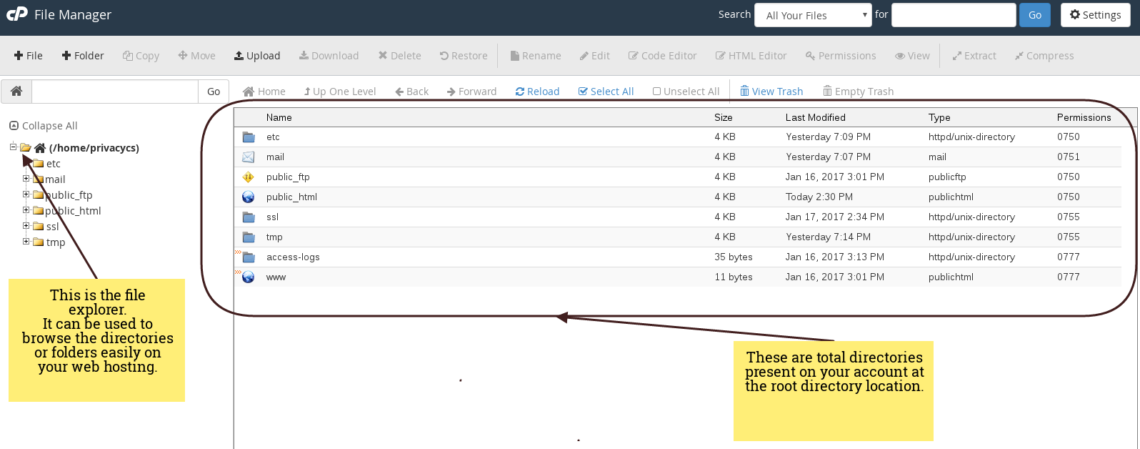Screen dimensions: 1140x449
Task: Expand the ssl folder in tree
Action: 26,226
